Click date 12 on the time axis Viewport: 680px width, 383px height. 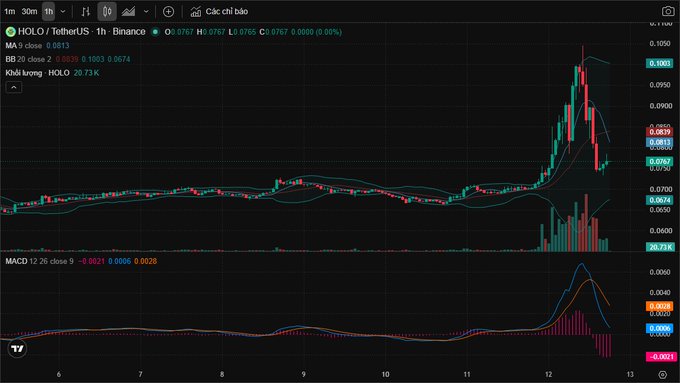[x=549, y=374]
